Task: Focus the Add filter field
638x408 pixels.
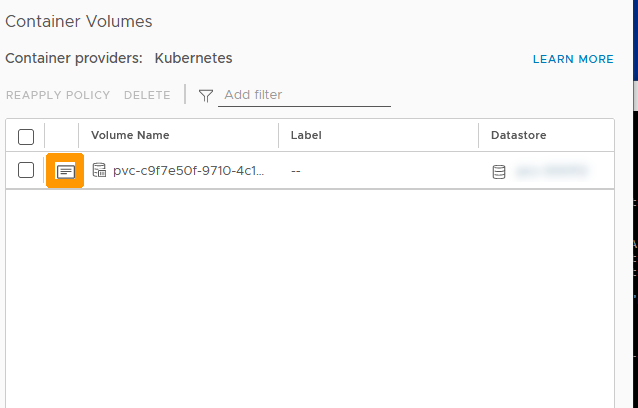Action: [x=304, y=95]
